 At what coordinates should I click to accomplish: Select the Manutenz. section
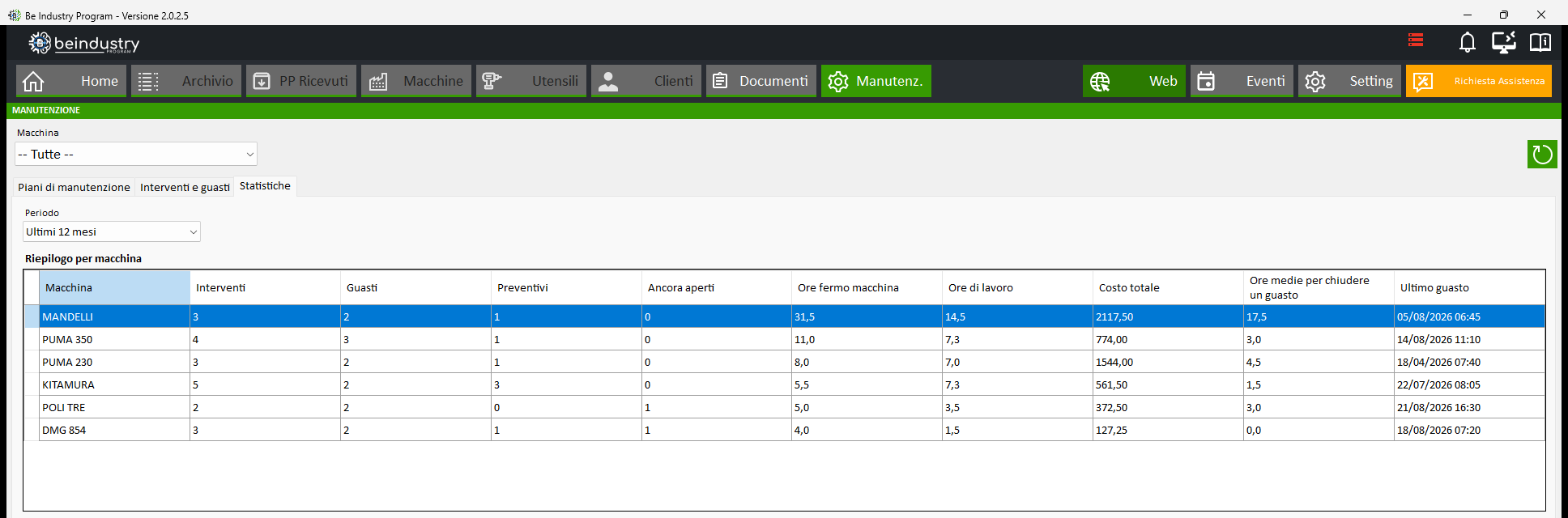click(876, 81)
